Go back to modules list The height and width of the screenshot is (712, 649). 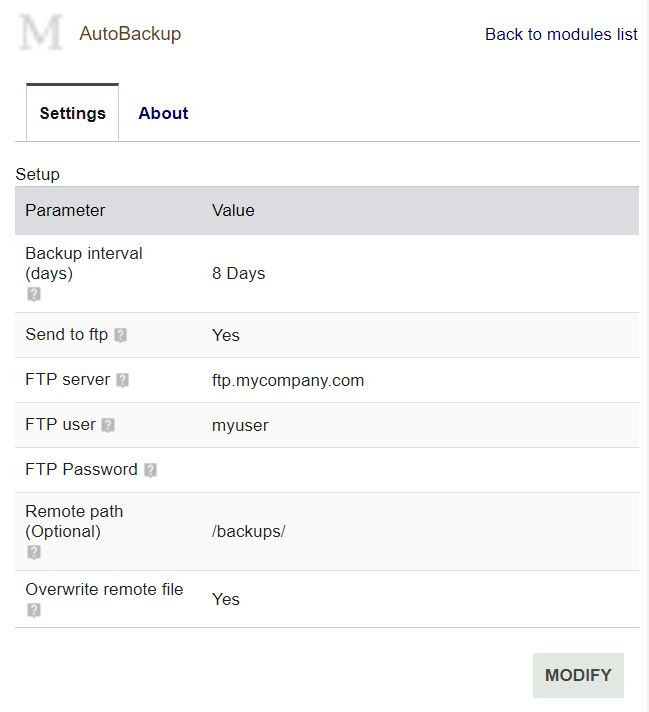pos(561,34)
